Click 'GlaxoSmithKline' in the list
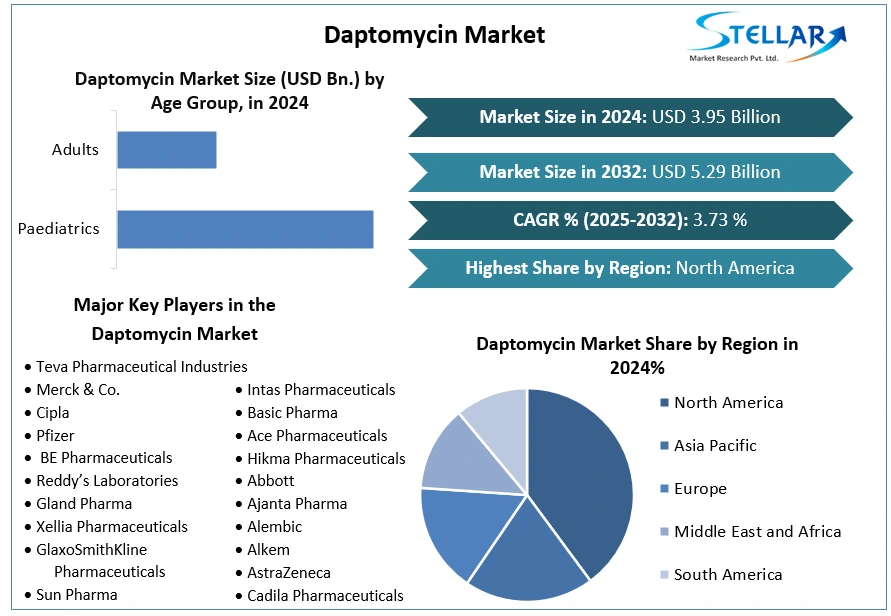The height and width of the screenshot is (616, 891). (x=91, y=550)
